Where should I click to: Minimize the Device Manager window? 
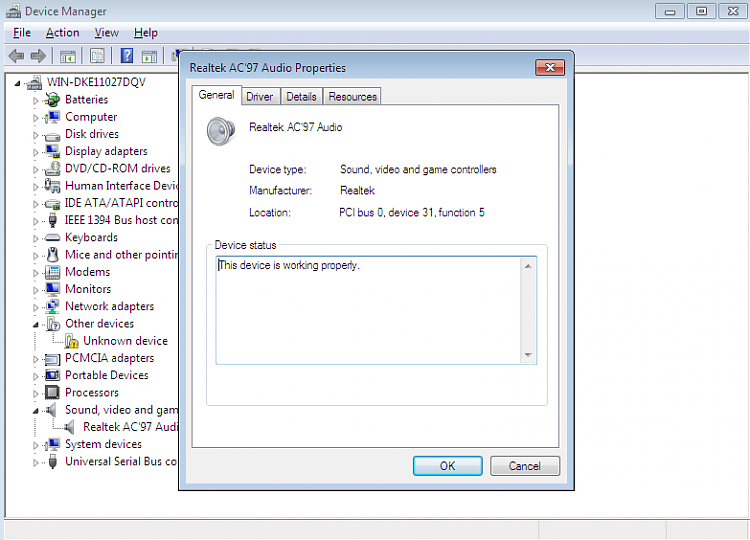click(670, 11)
